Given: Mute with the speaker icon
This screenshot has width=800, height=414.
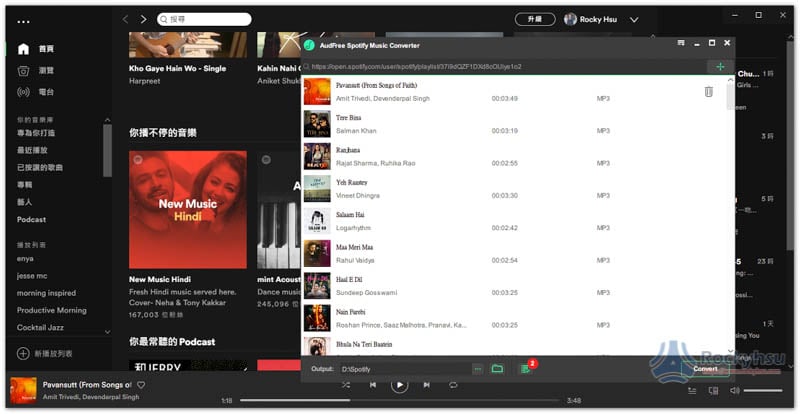Looking at the screenshot, I should pyautogui.click(x=735, y=391).
